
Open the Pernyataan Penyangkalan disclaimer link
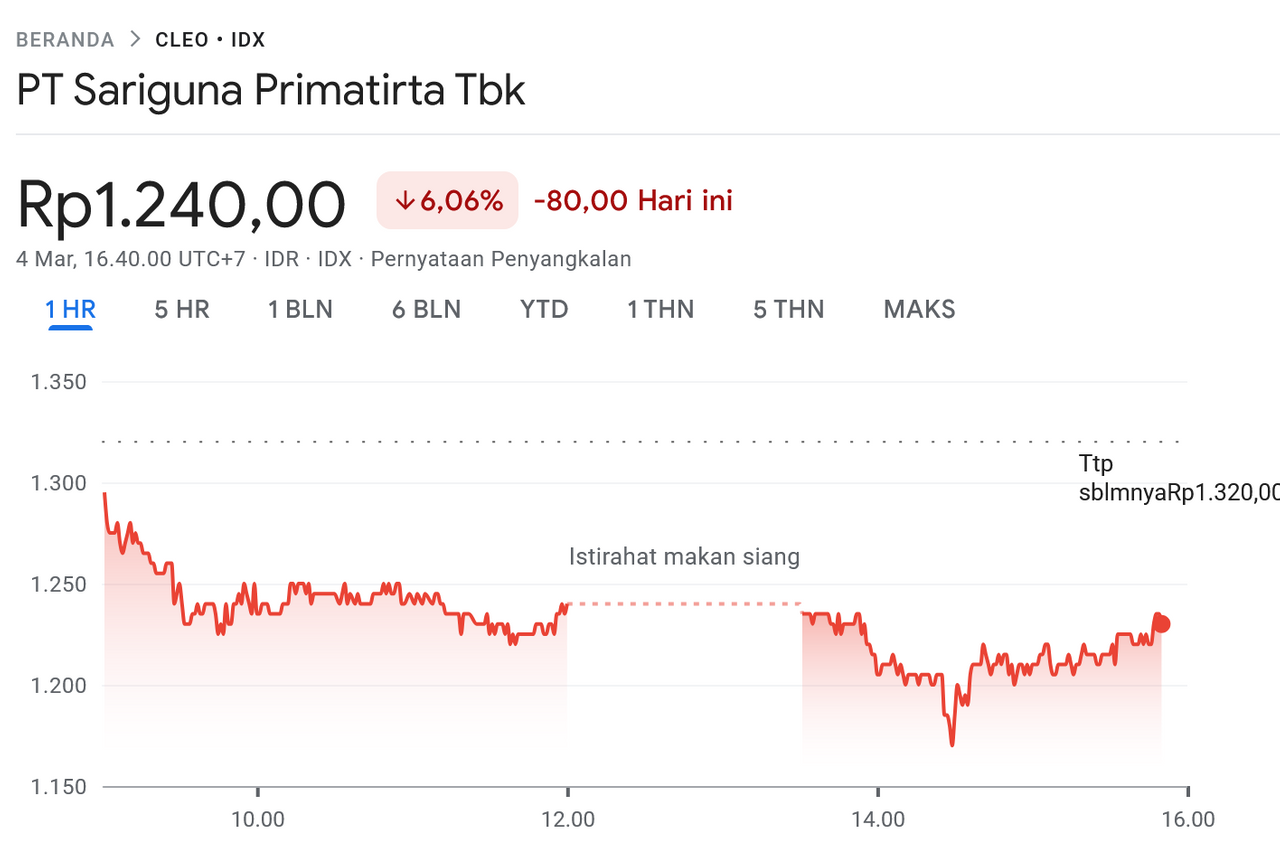501,259
